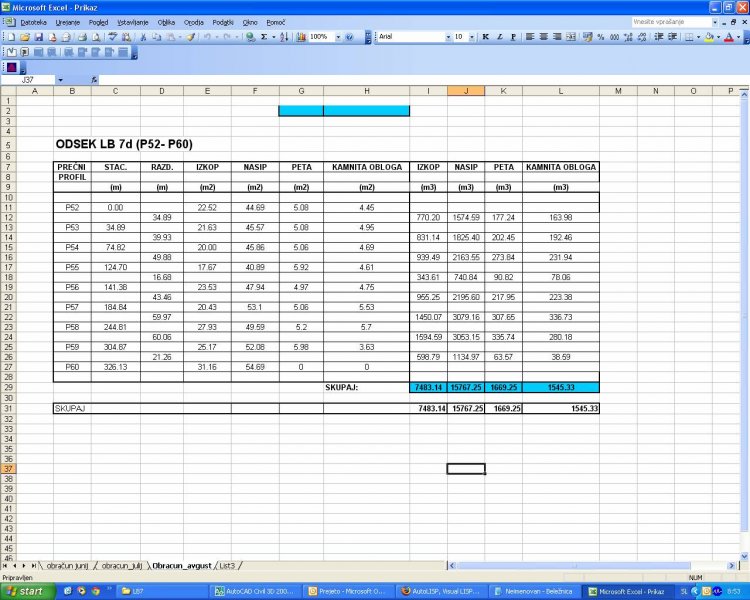Open AutoCAD Civil 3D taskbar button
The width and height of the screenshot is (750, 600).
256,591
